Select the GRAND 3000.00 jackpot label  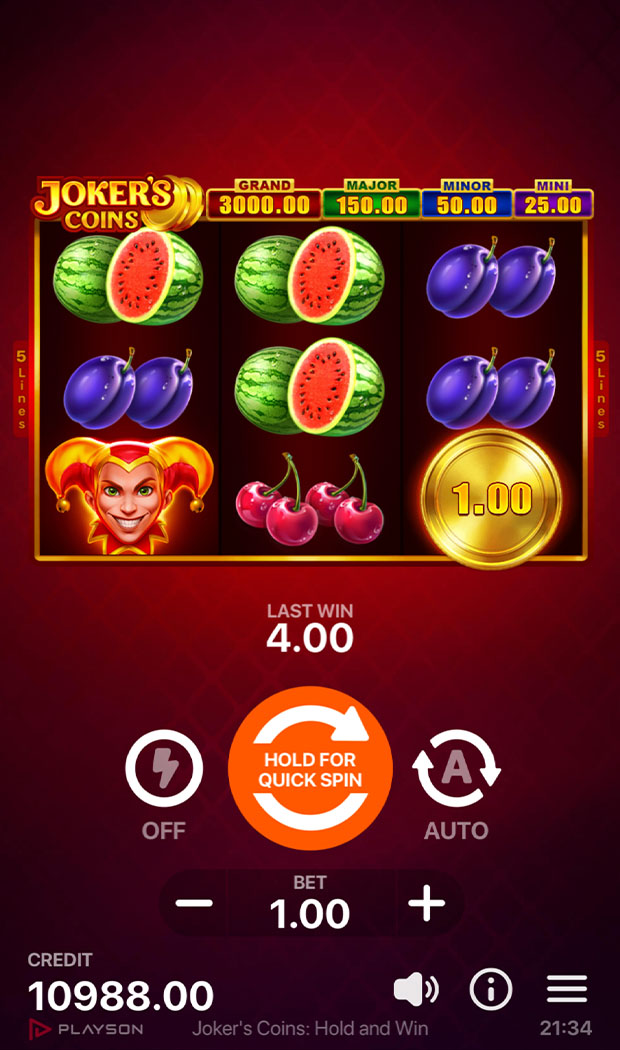(x=264, y=200)
